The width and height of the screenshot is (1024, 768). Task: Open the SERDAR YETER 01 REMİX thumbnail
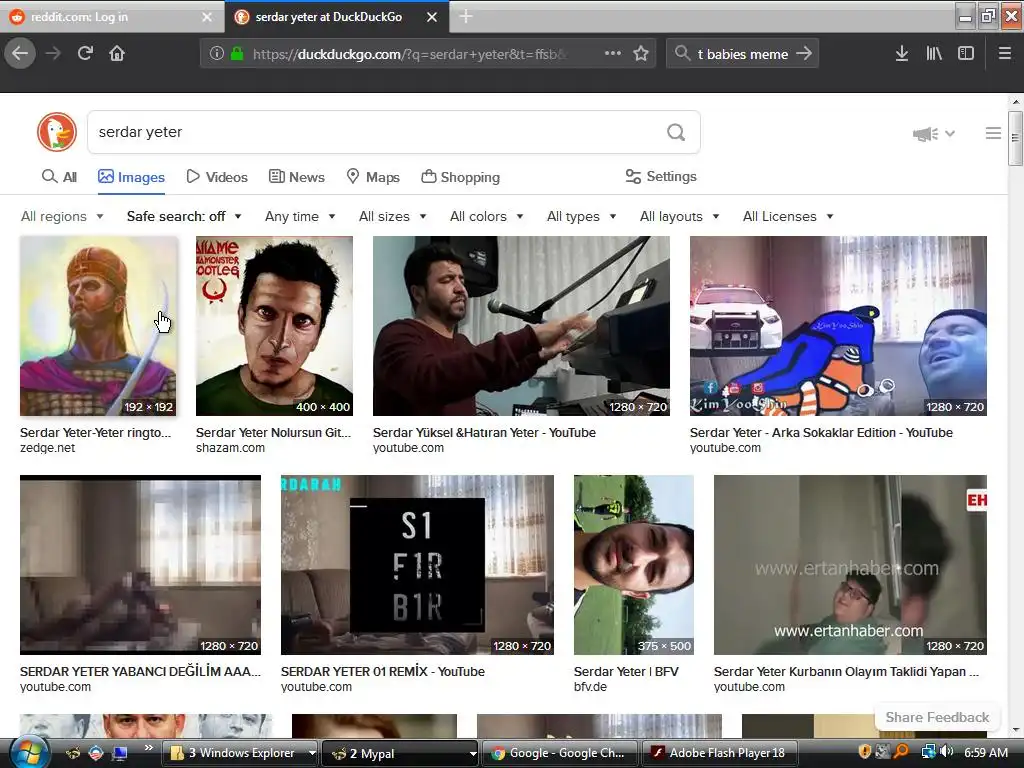(x=417, y=565)
